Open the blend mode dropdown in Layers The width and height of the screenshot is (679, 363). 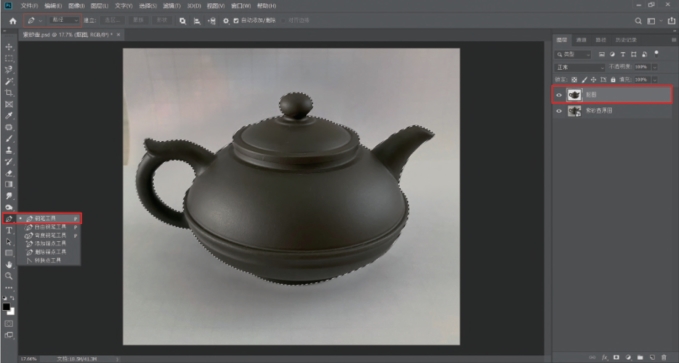[580, 67]
